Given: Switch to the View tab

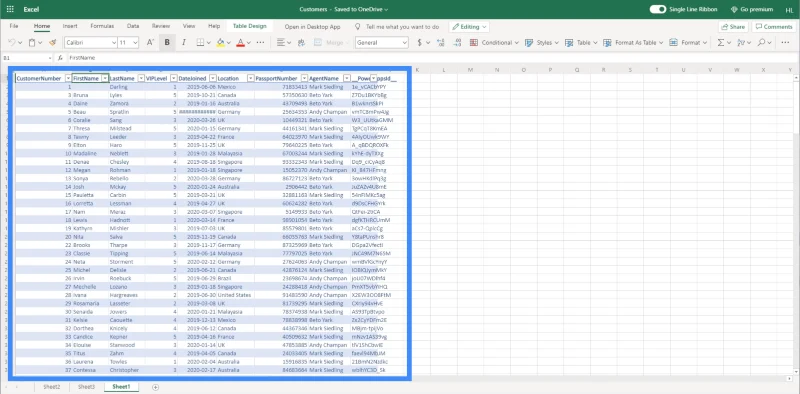Looking at the screenshot, I should point(189,26).
